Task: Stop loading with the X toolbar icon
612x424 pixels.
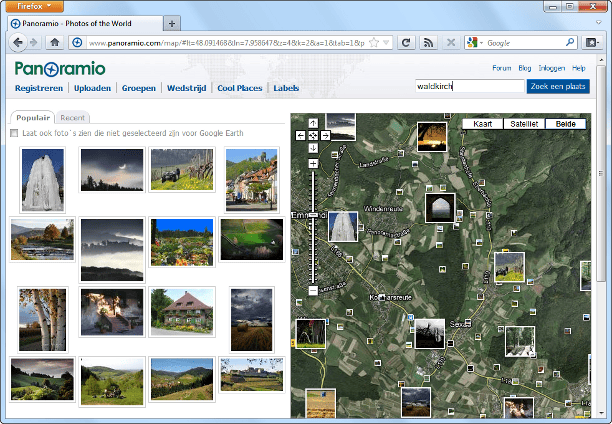Action: click(451, 43)
